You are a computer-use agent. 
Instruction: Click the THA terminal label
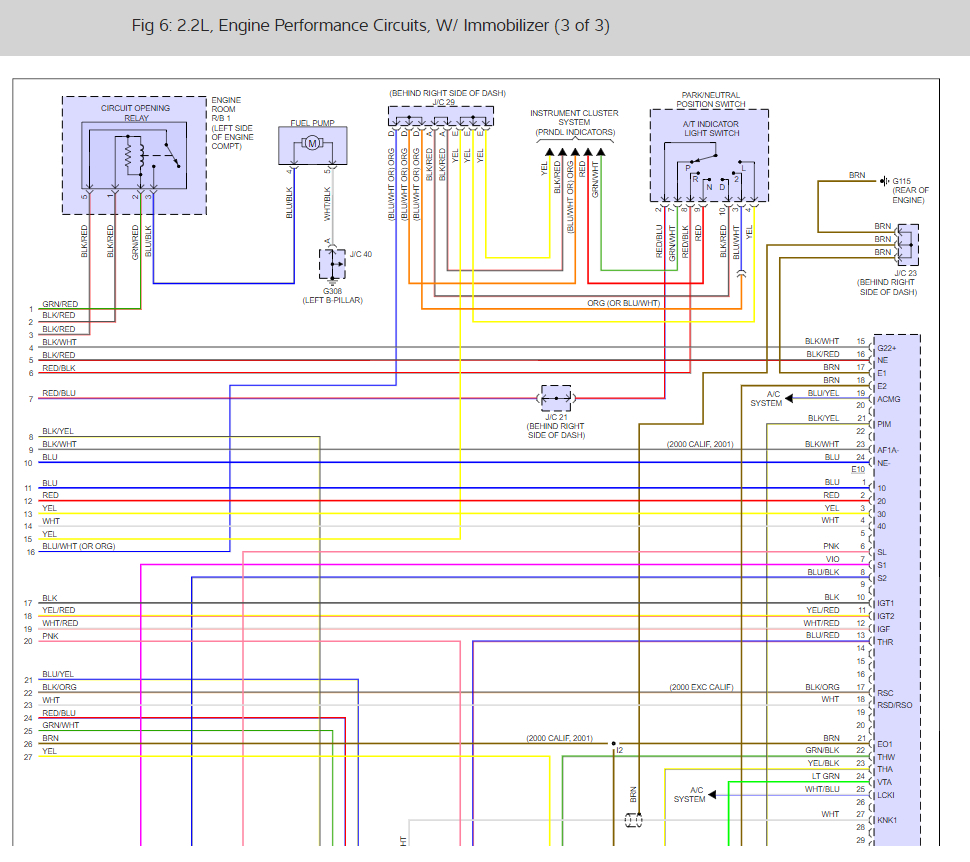885,770
